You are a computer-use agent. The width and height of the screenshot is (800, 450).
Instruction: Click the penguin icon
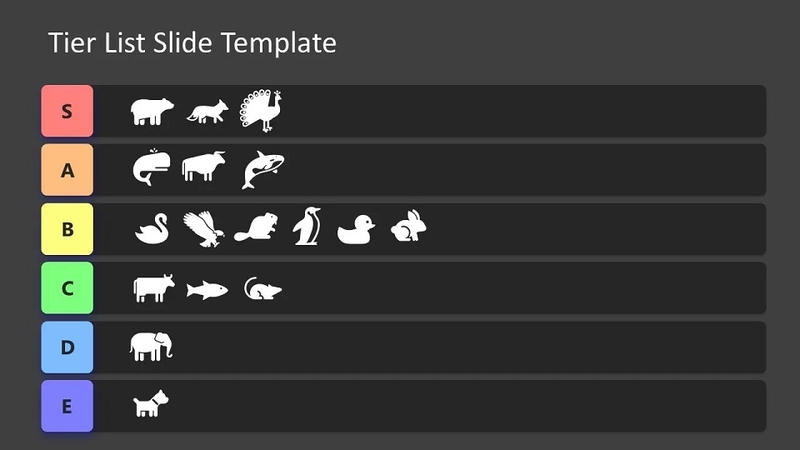(307, 226)
